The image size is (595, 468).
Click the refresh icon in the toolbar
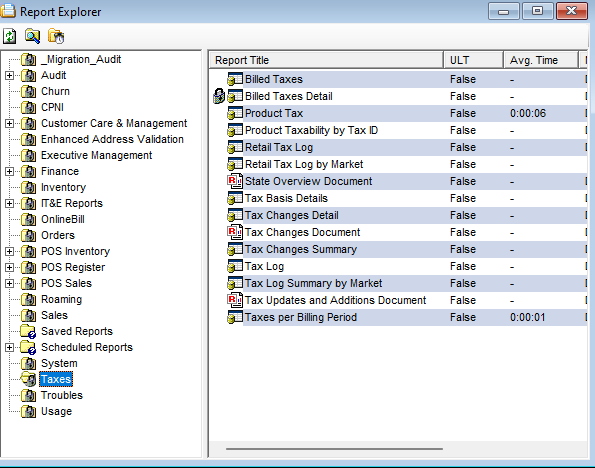pos(10,36)
